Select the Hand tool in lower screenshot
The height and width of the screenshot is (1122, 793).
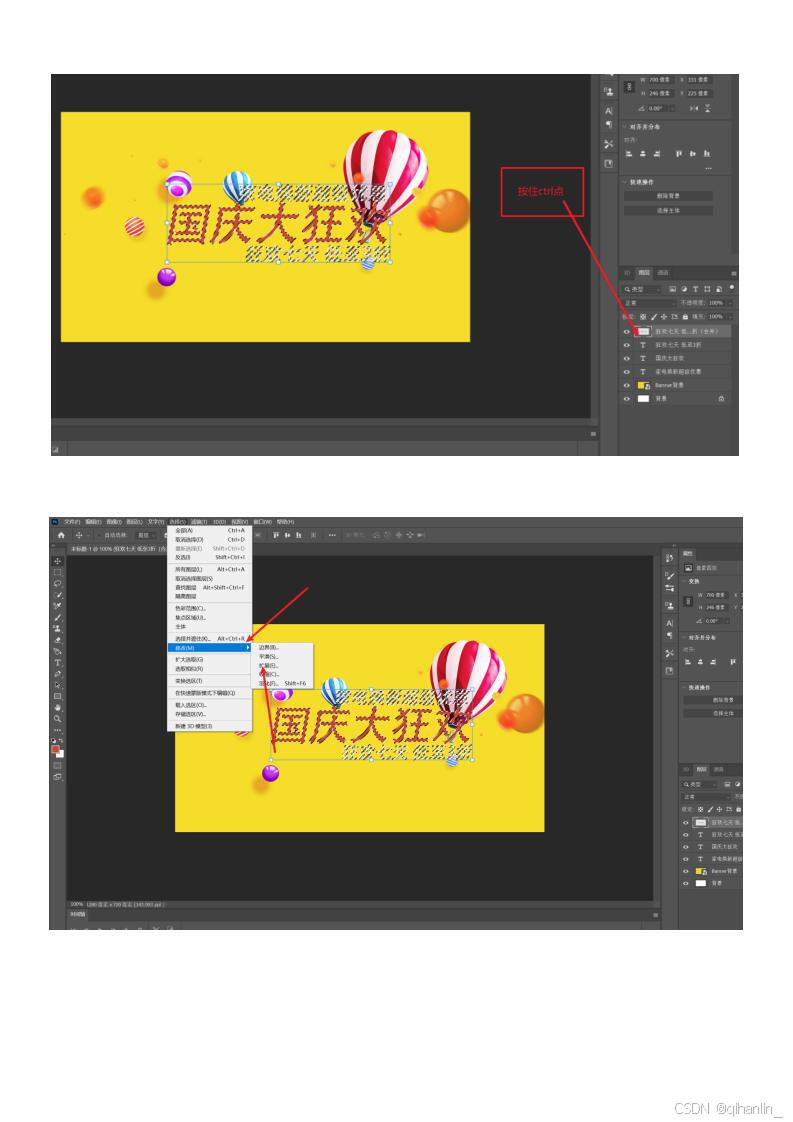click(57, 707)
